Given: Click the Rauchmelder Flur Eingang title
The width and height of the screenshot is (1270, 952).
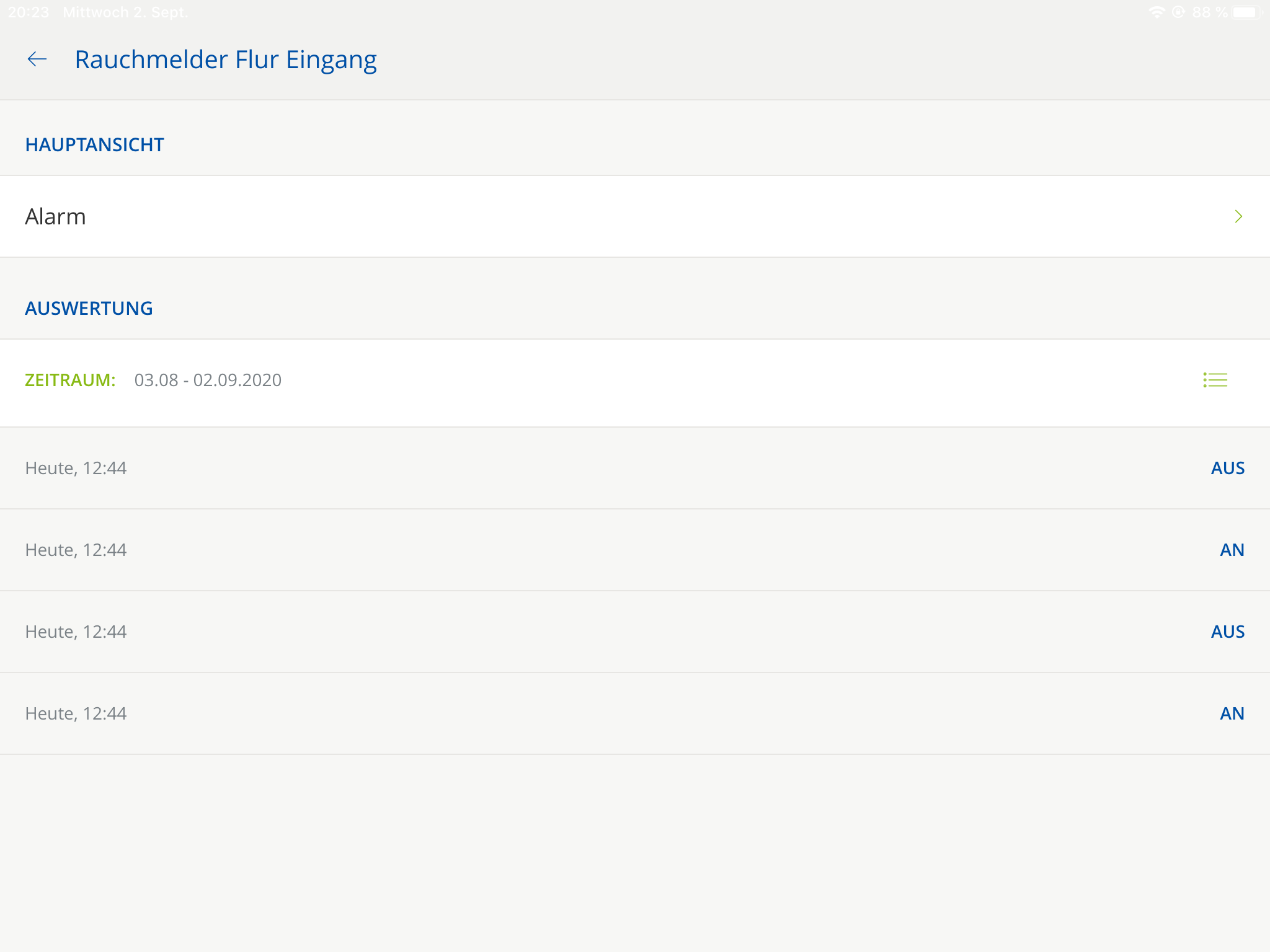Looking at the screenshot, I should 226,59.
